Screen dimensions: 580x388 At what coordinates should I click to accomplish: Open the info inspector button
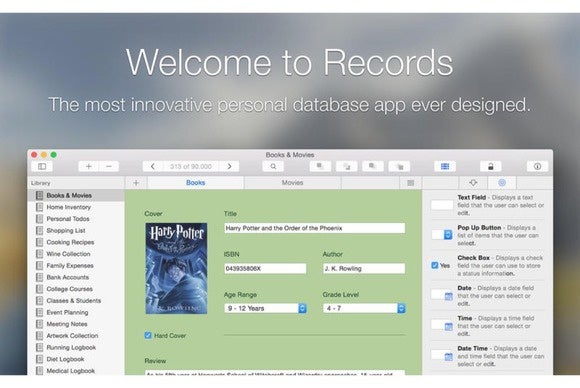pos(537,166)
